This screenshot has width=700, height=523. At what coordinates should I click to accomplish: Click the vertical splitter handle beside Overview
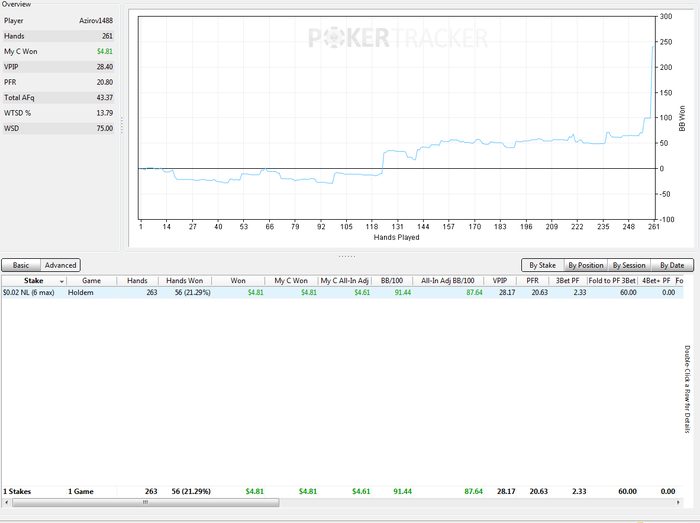coord(122,125)
